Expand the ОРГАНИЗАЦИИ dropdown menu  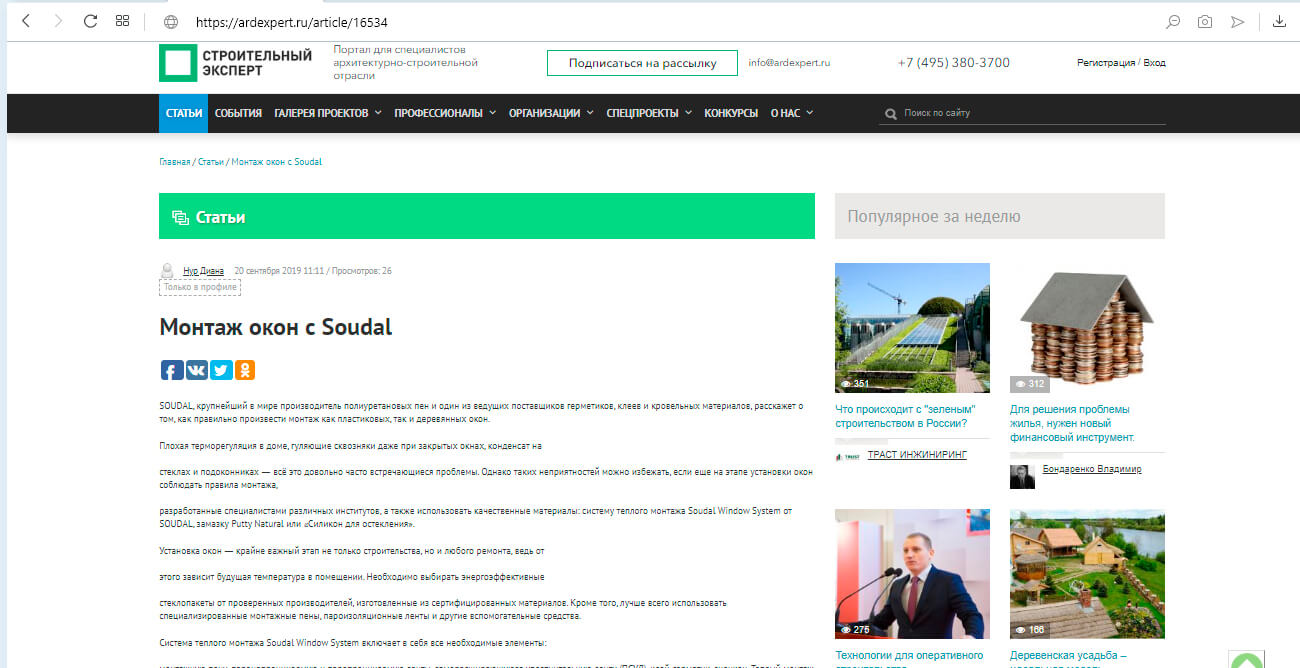pyautogui.click(x=551, y=113)
